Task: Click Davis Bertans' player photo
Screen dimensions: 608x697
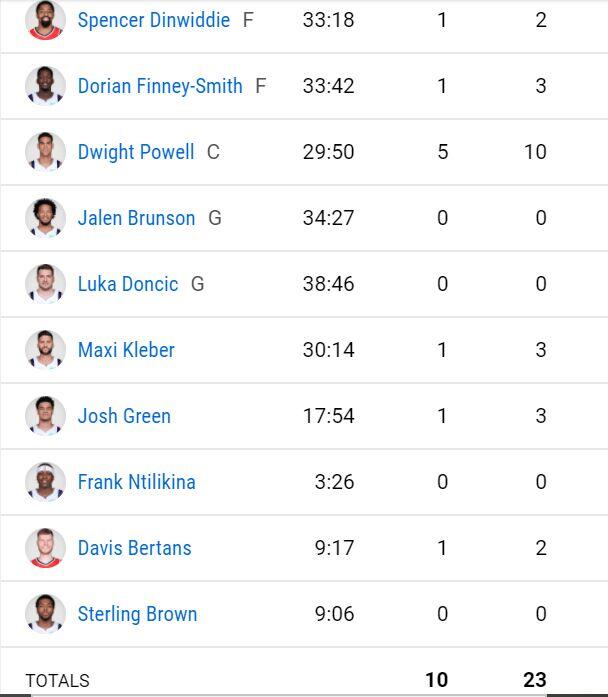Action: pos(45,548)
